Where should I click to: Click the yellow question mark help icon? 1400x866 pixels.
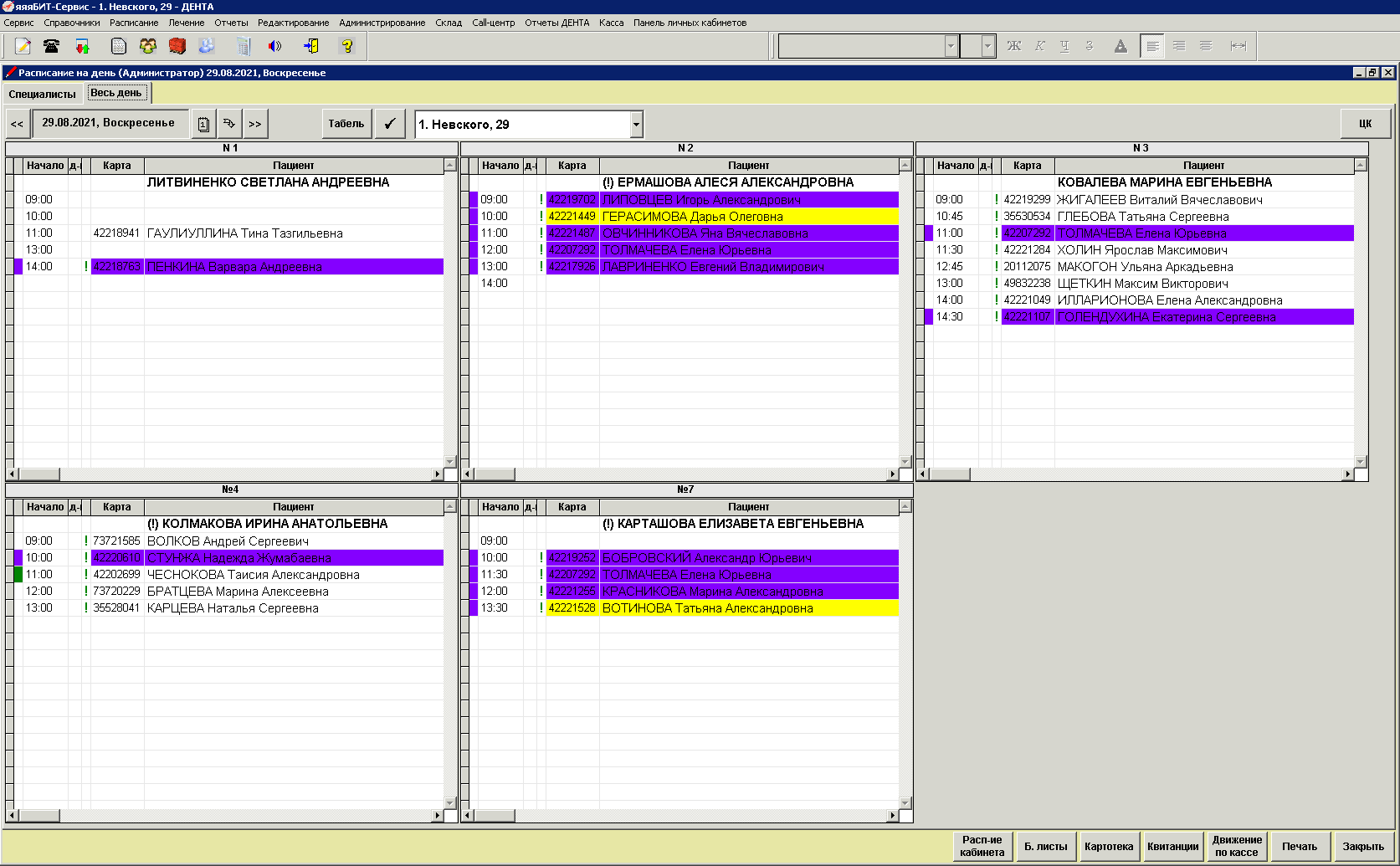(347, 46)
